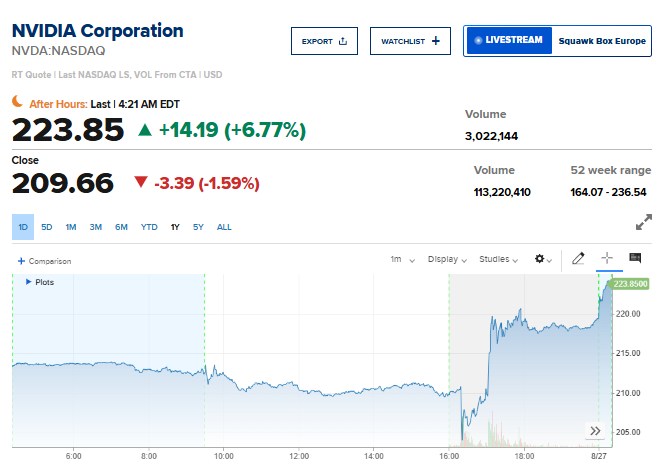The image size is (662, 467).
Task: Activate the crosshair tool
Action: 607,258
